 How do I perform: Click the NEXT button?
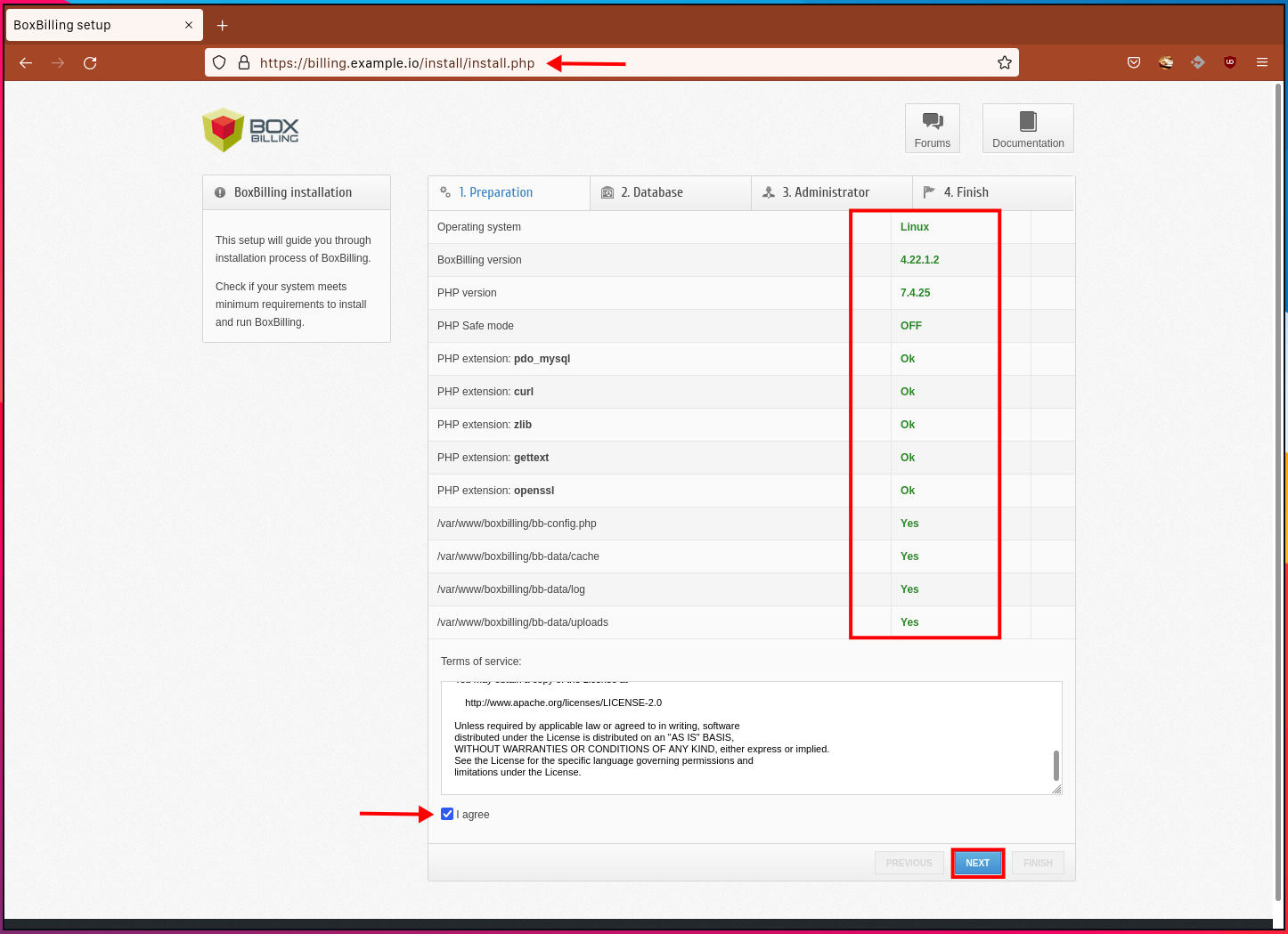point(978,863)
